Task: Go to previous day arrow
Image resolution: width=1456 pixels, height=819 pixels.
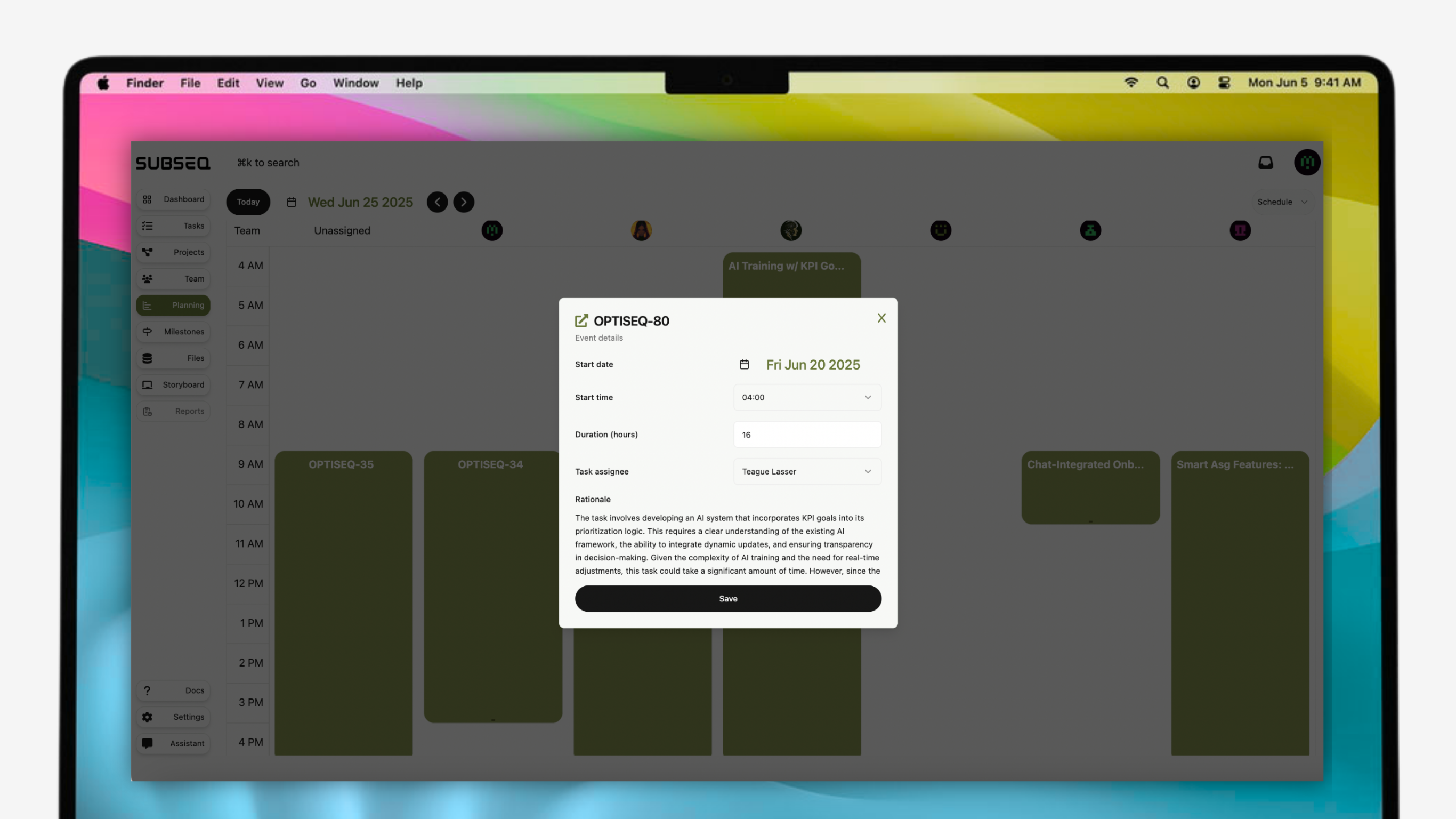Action: pyautogui.click(x=437, y=202)
